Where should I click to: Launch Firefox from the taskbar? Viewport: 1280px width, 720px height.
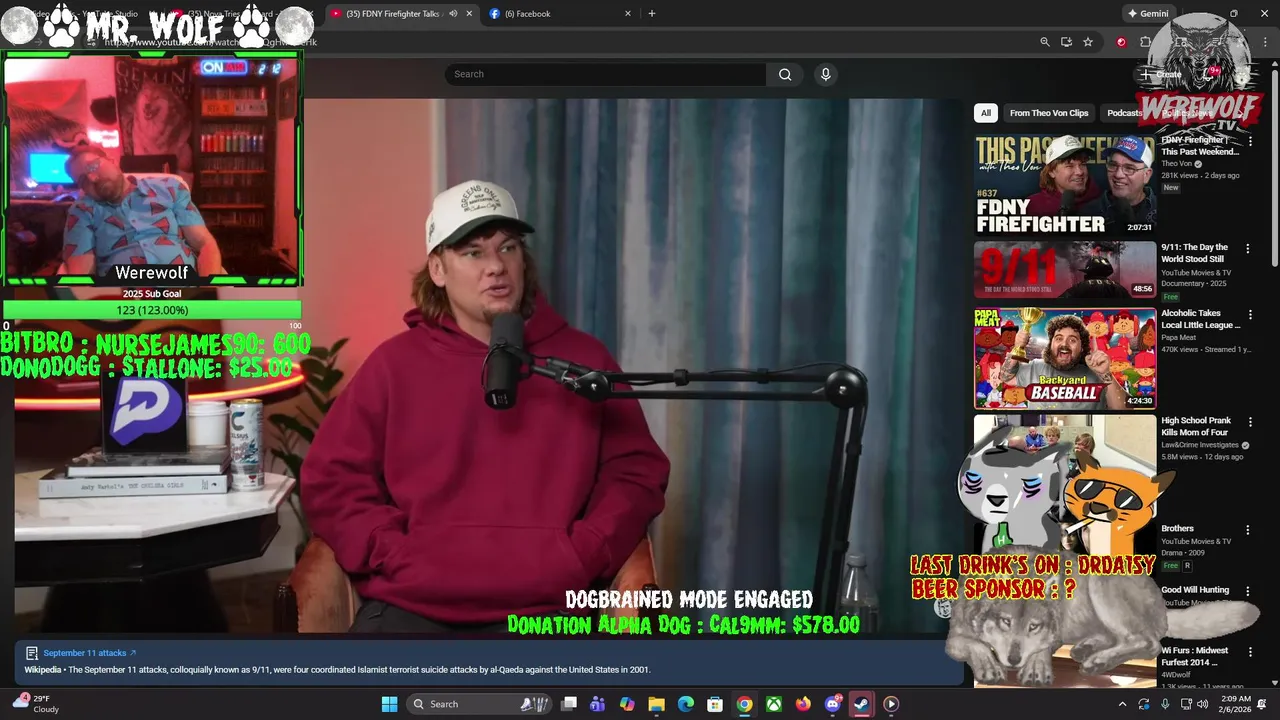tap(803, 704)
